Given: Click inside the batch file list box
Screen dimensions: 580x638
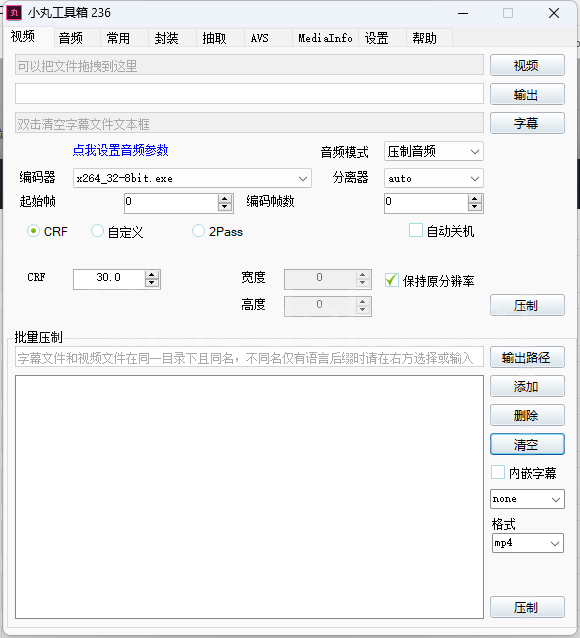Looking at the screenshot, I should 249,496.
